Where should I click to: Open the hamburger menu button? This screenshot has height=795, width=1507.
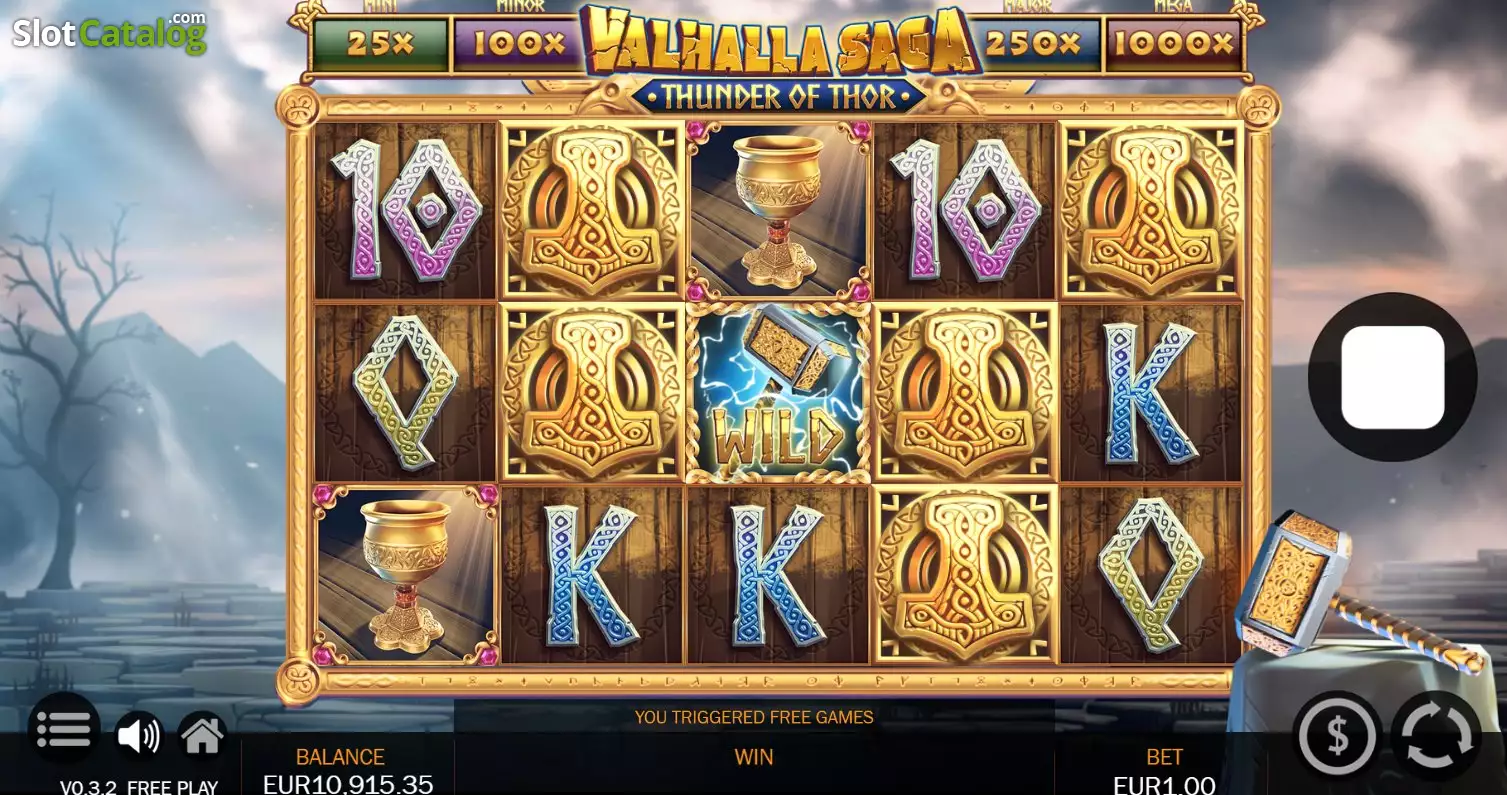point(64,729)
